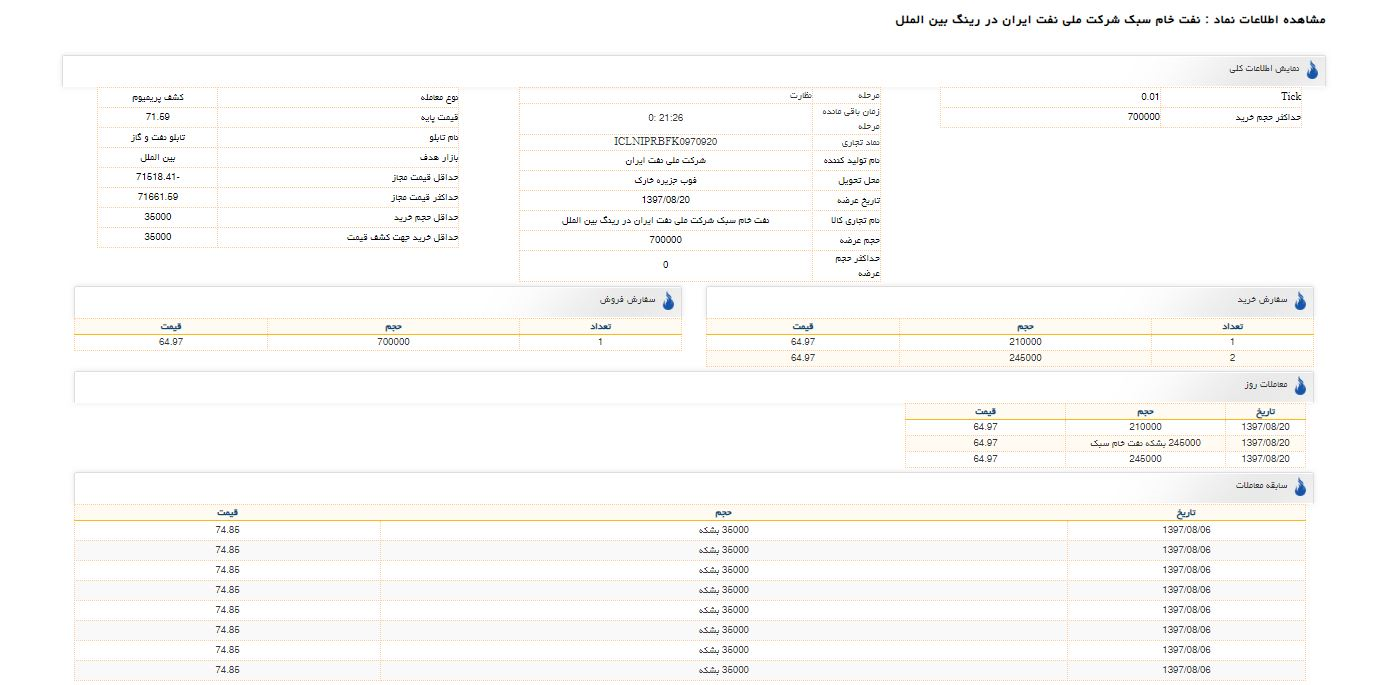Click volume 210000 in the buy orders table

[1025, 342]
